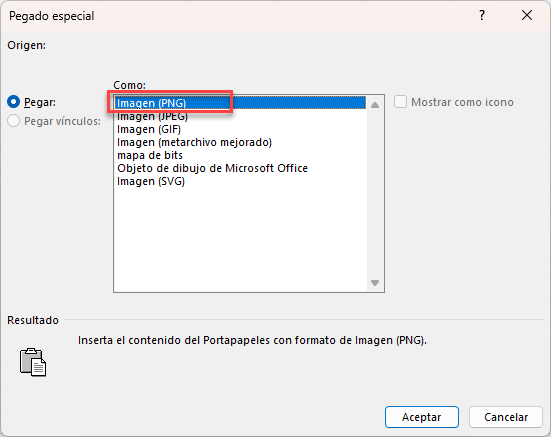Select the Pegar radio button

(x=14, y=102)
